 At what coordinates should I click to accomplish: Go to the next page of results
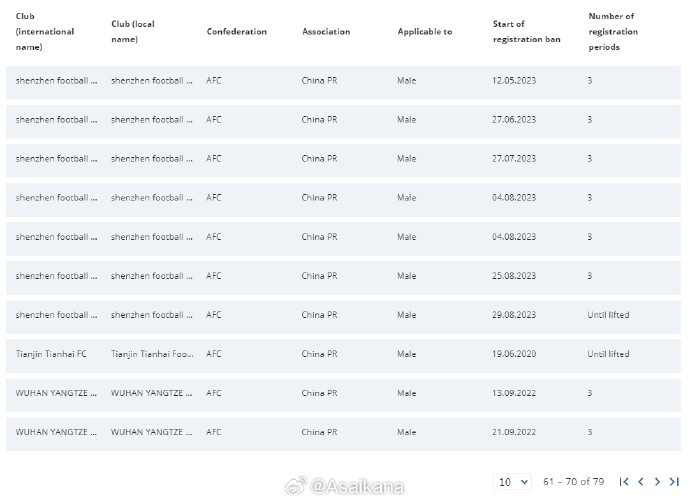pyautogui.click(x=657, y=482)
